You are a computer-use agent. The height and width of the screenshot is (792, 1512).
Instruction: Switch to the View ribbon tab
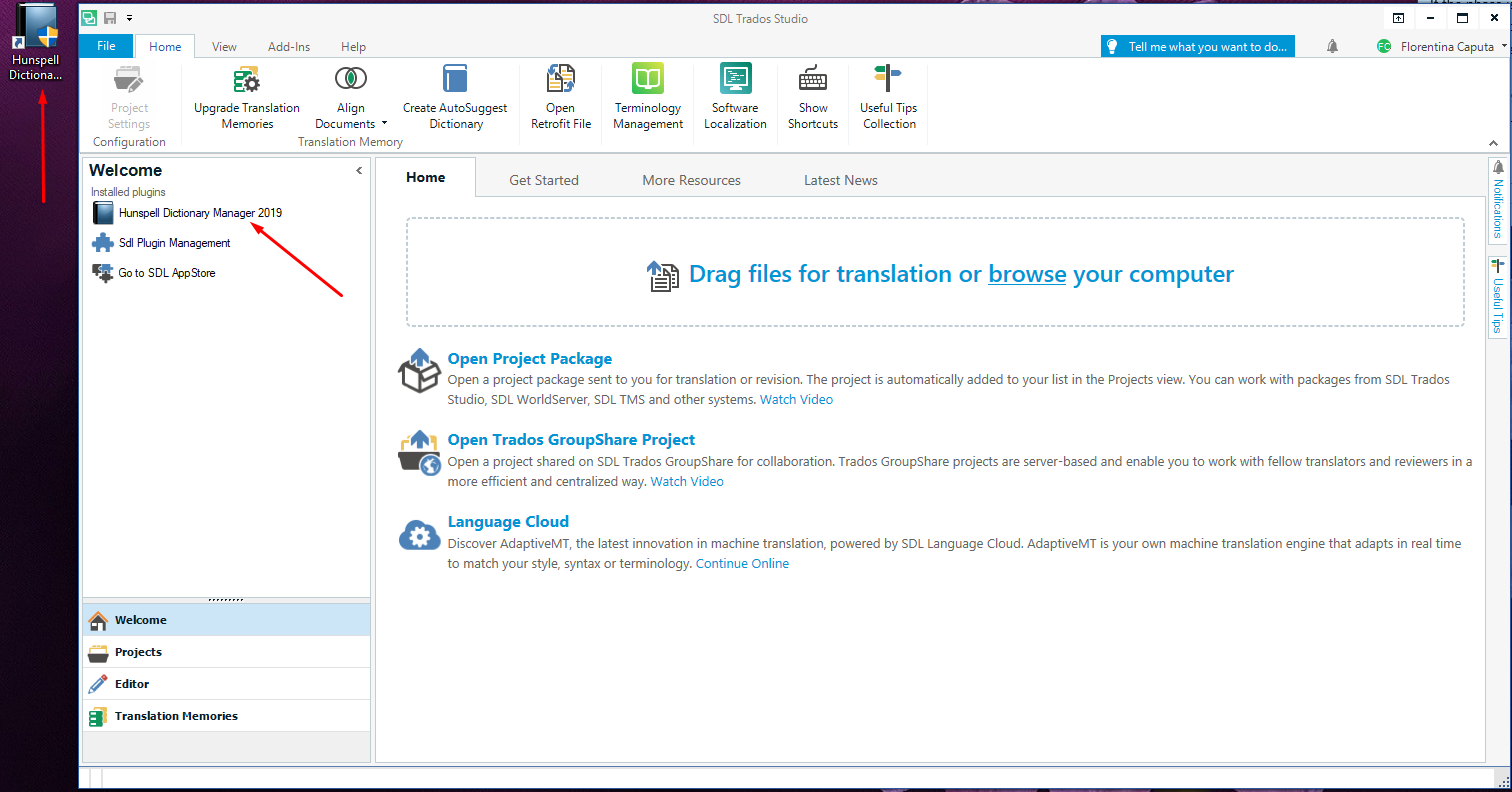pos(224,47)
